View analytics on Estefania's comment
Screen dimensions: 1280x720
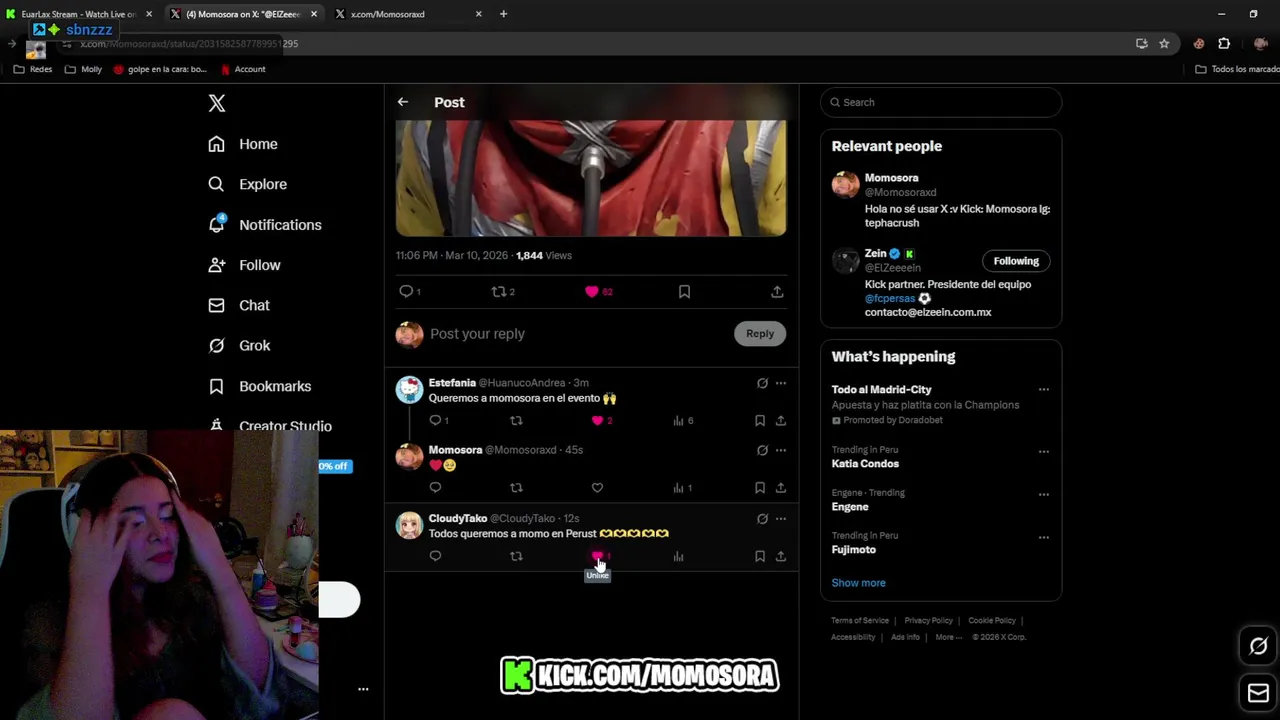(678, 420)
